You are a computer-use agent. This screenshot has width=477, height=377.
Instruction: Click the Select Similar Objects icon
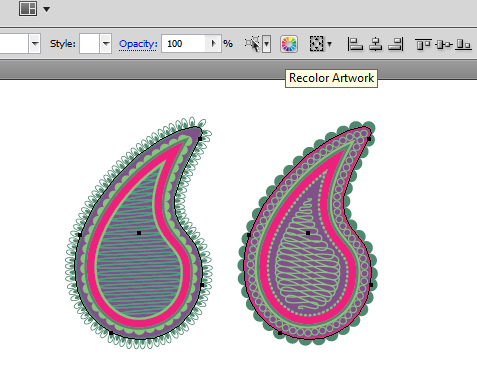tap(252, 44)
